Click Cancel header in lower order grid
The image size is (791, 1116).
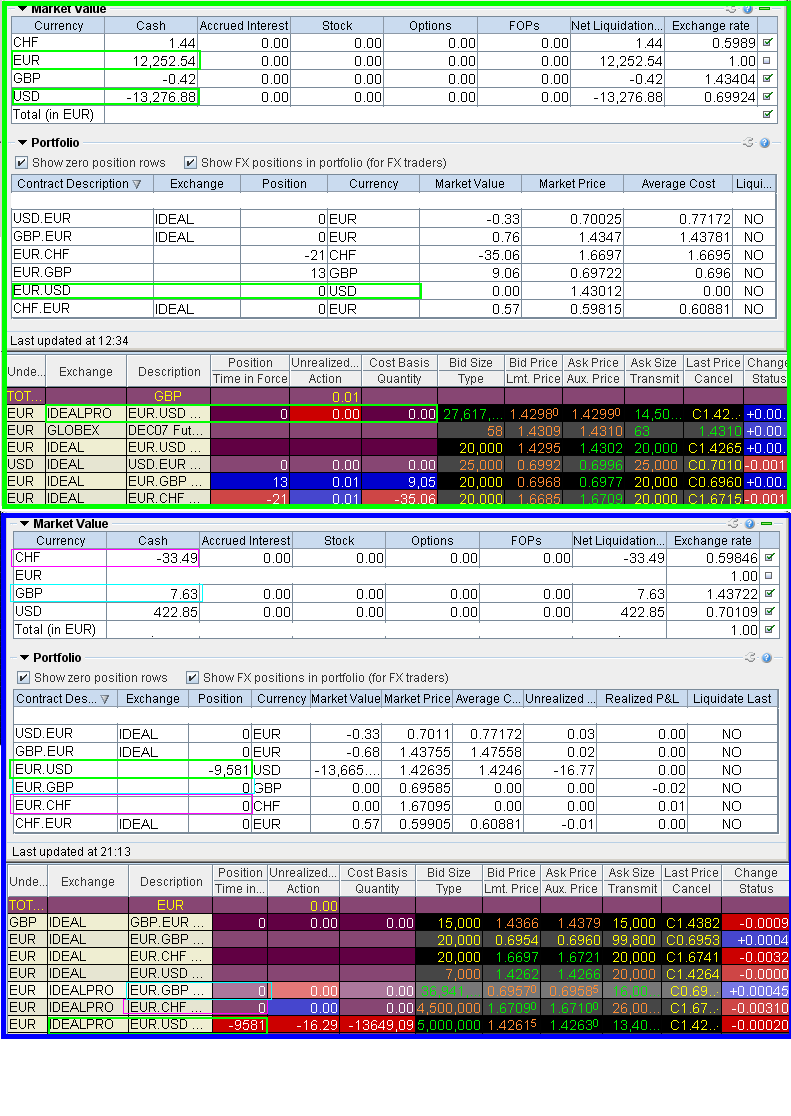coord(691,888)
